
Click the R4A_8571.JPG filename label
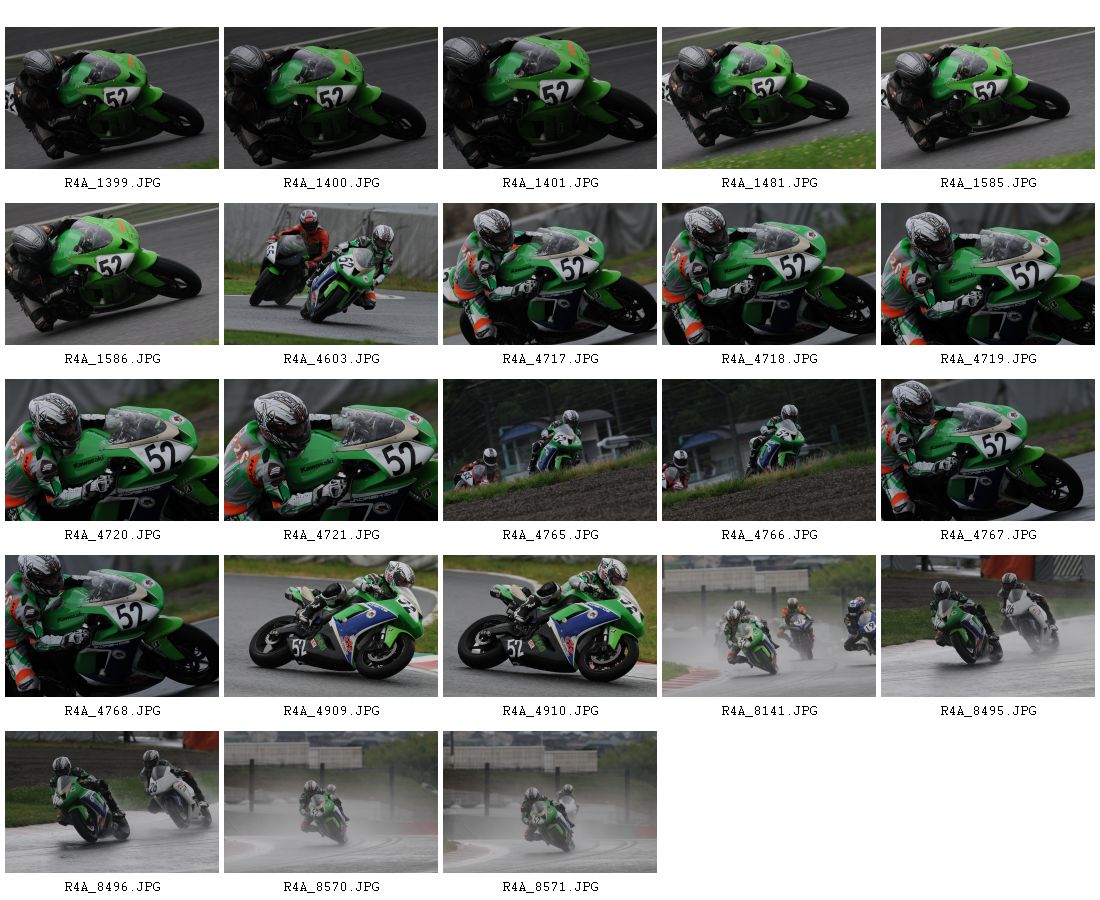[550, 887]
